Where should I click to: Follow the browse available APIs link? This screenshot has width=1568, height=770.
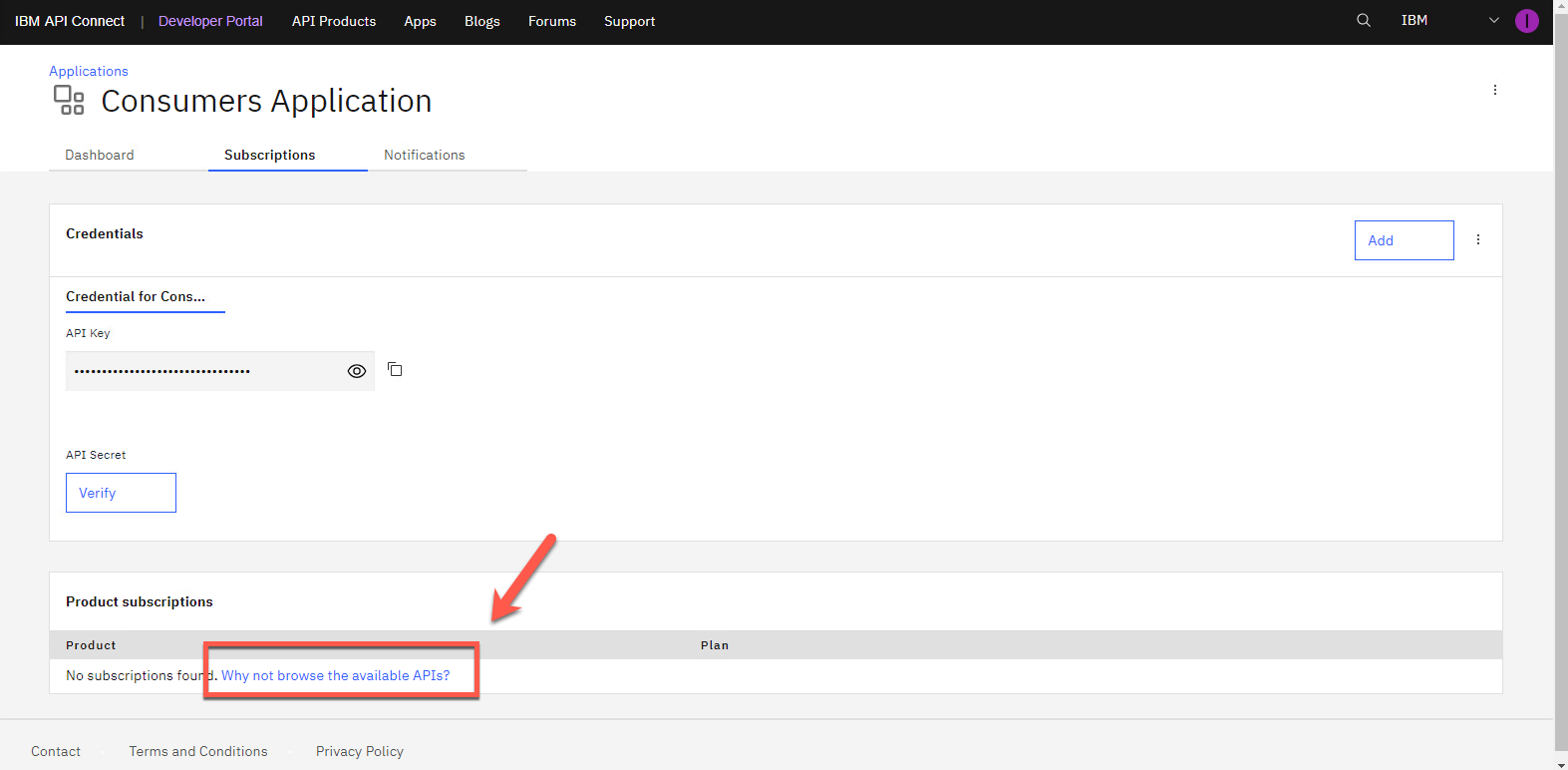pos(335,675)
